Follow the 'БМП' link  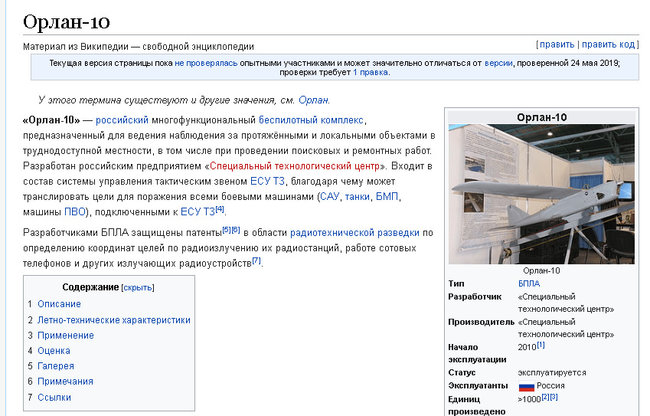(x=387, y=197)
